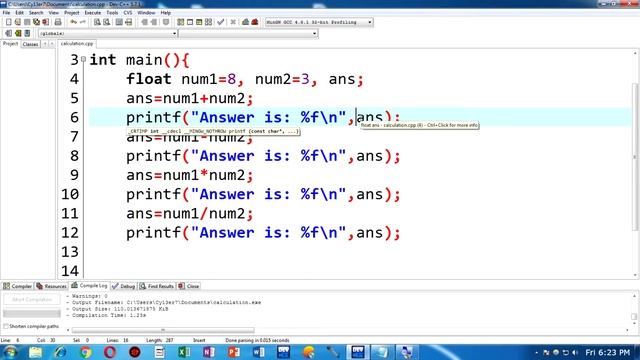Open the Help menu
The image size is (640, 360).
coord(165,13)
